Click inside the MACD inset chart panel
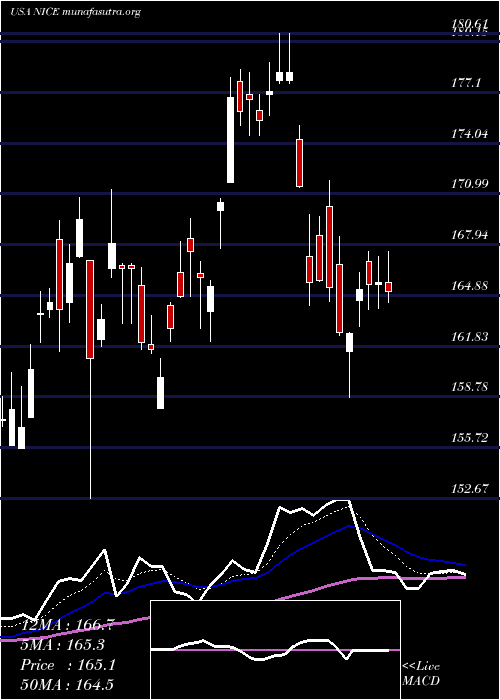Screen dimensions: 500x700 pyautogui.click(x=275, y=650)
